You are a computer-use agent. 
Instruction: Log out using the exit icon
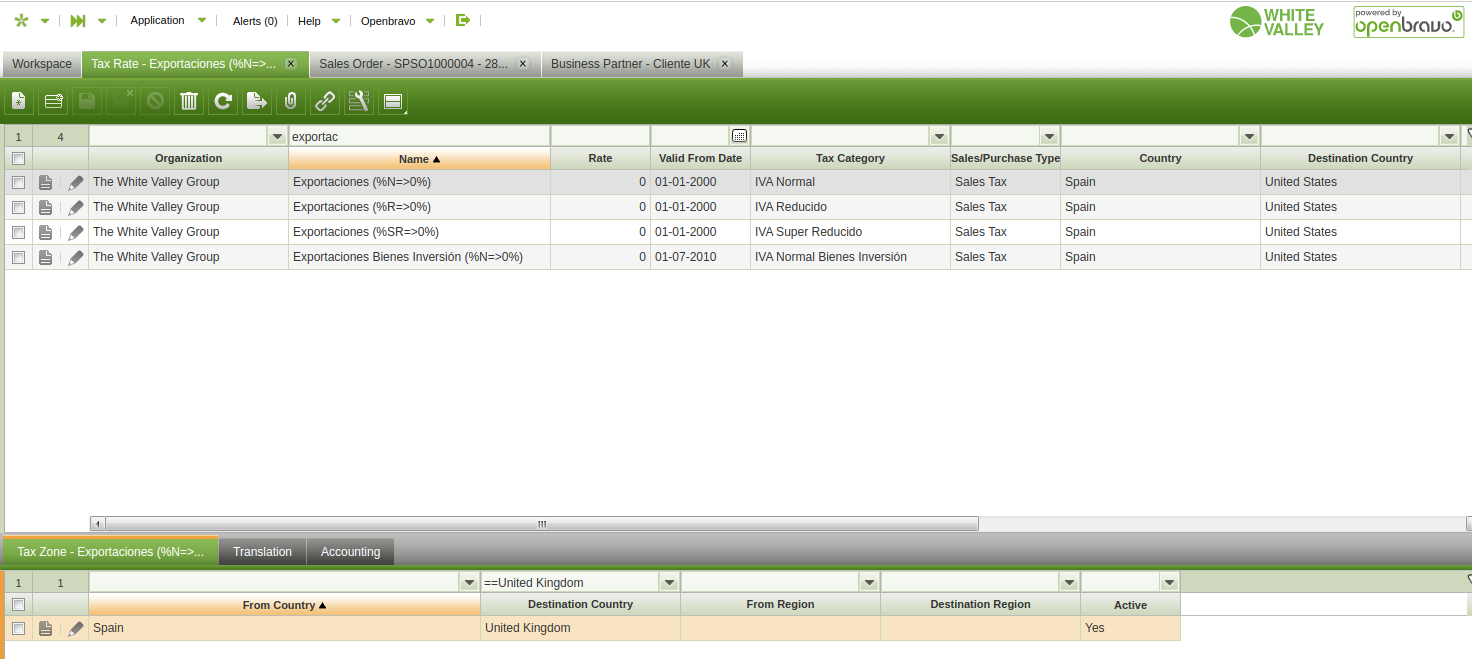click(x=462, y=20)
